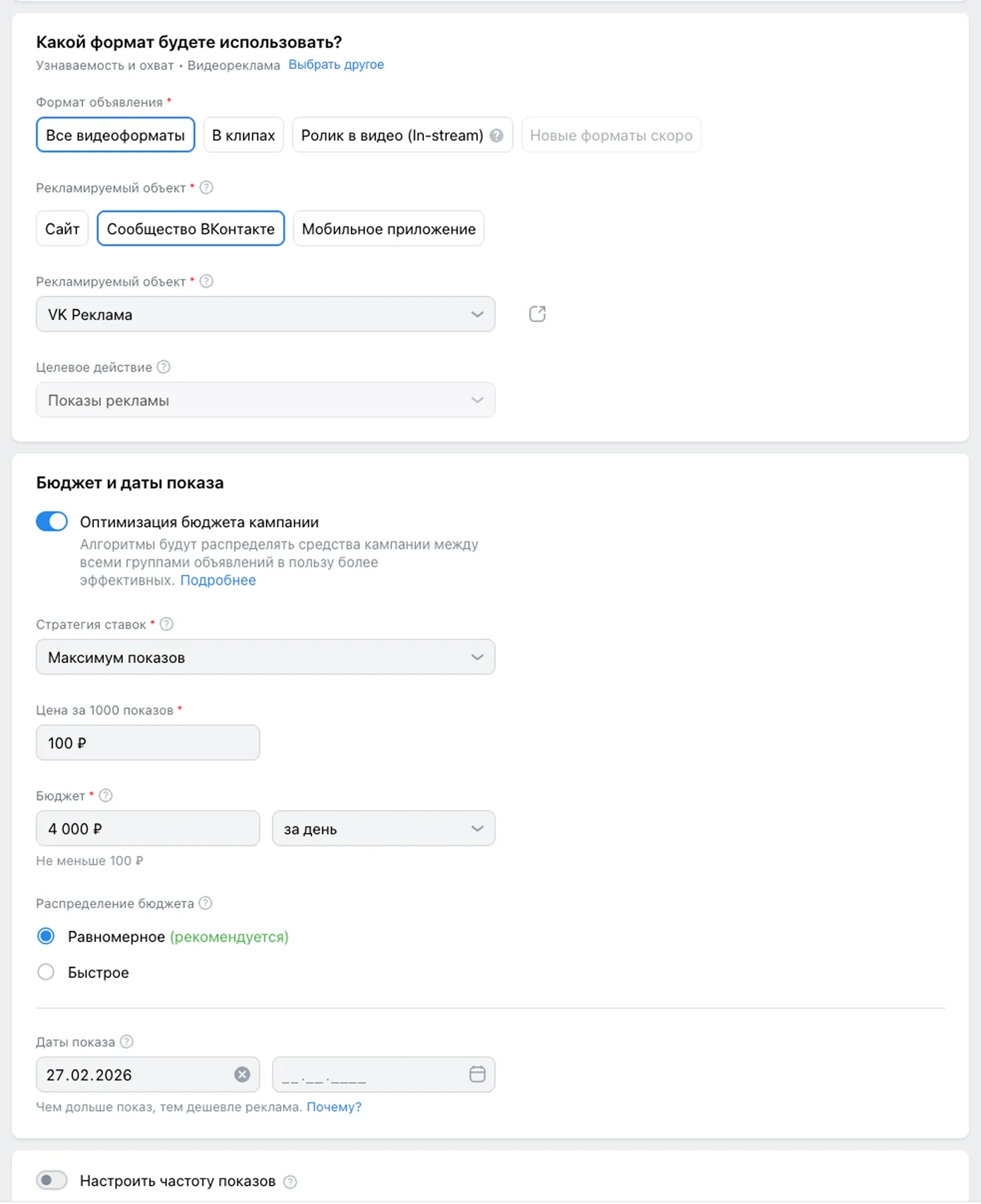Open Максимум показов strategy dropdown

click(265, 657)
